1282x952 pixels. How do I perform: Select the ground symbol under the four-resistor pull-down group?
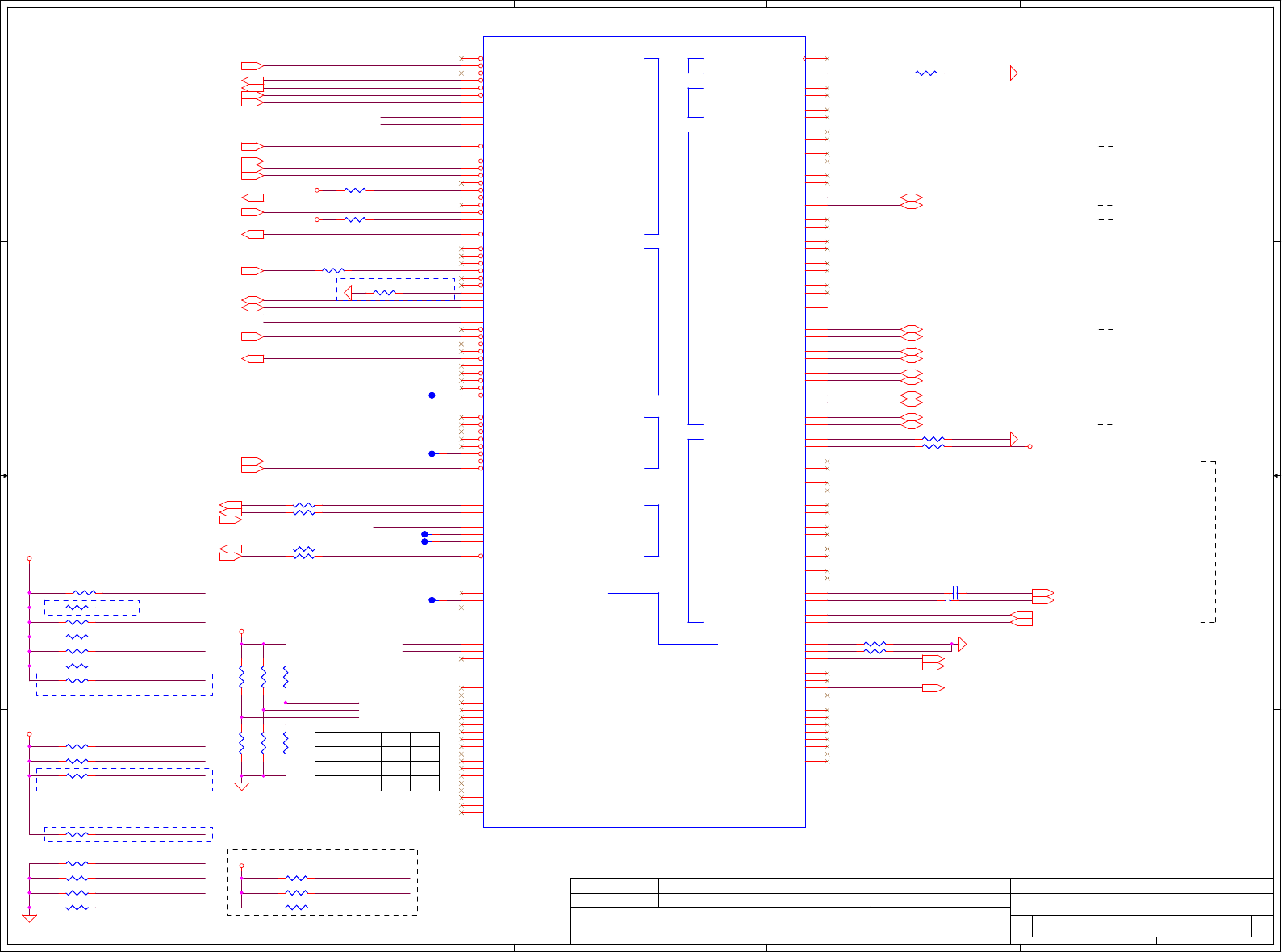click(29, 918)
